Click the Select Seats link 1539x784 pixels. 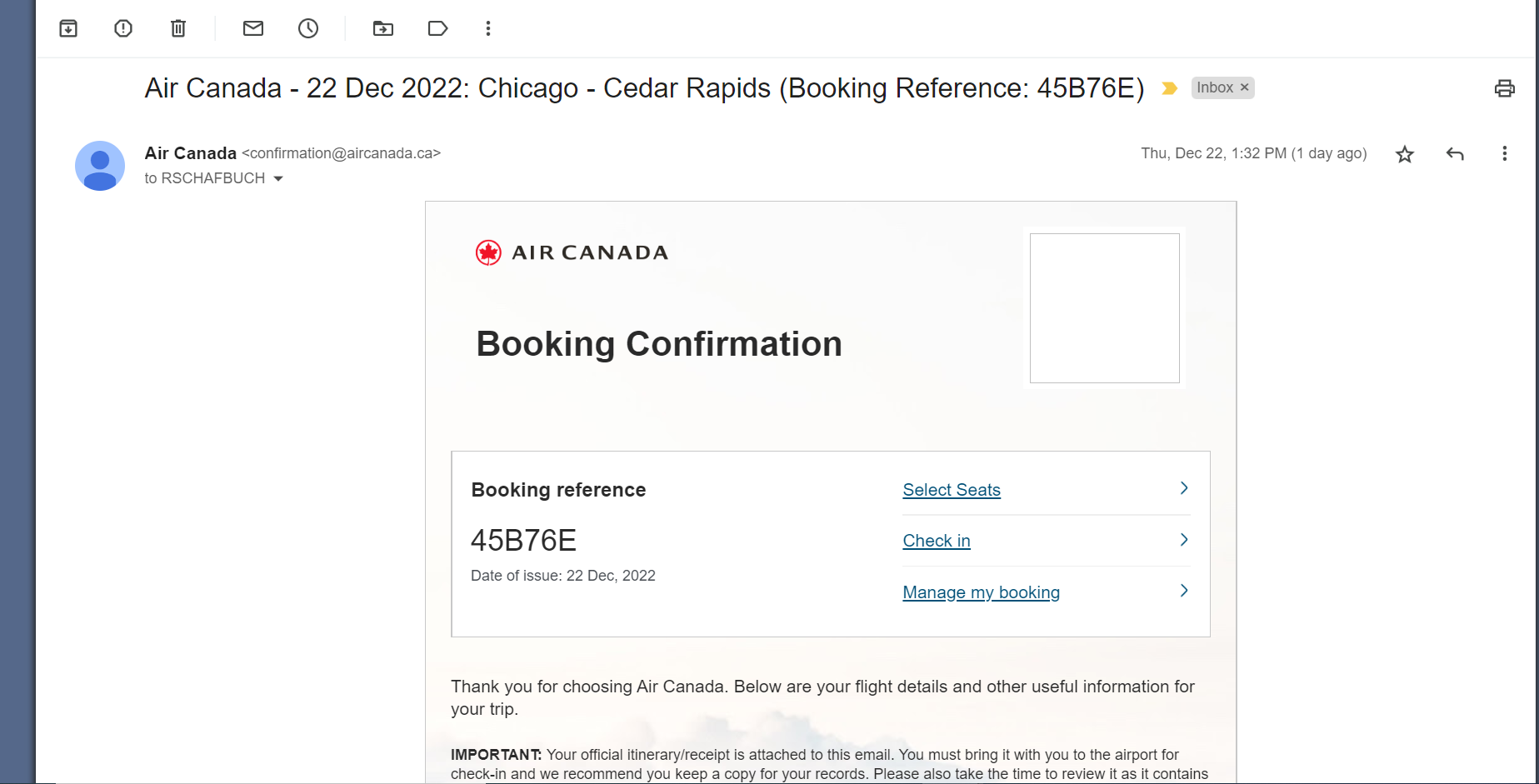tap(952, 490)
